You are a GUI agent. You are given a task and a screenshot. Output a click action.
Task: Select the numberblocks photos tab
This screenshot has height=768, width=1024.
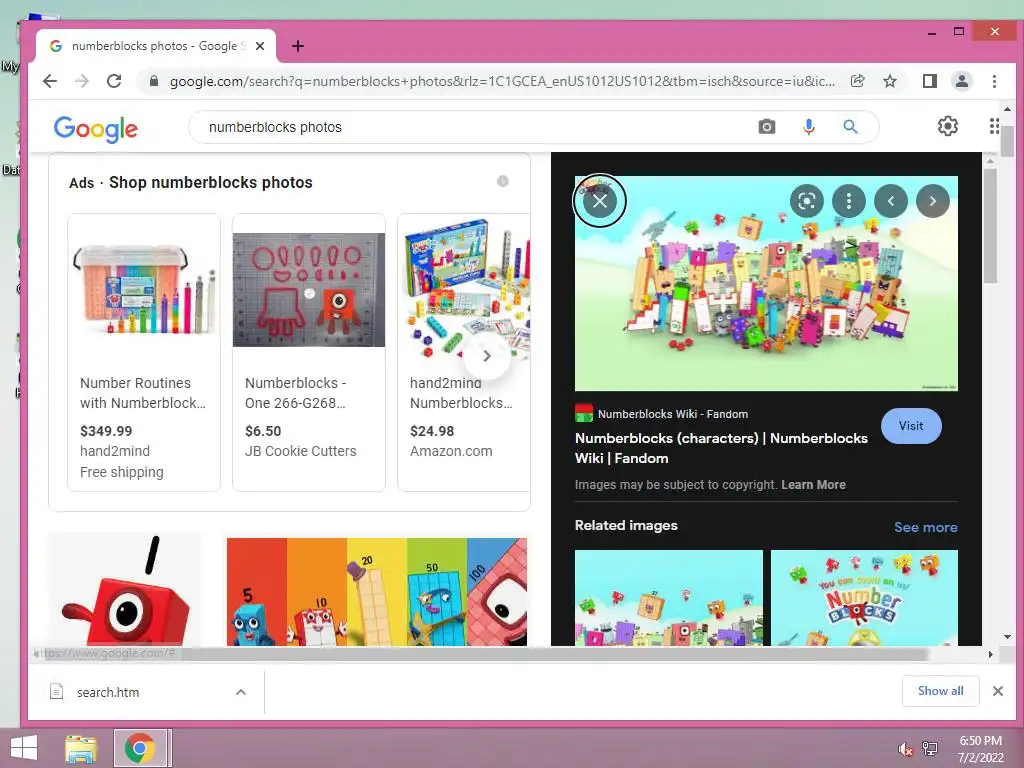(x=155, y=46)
